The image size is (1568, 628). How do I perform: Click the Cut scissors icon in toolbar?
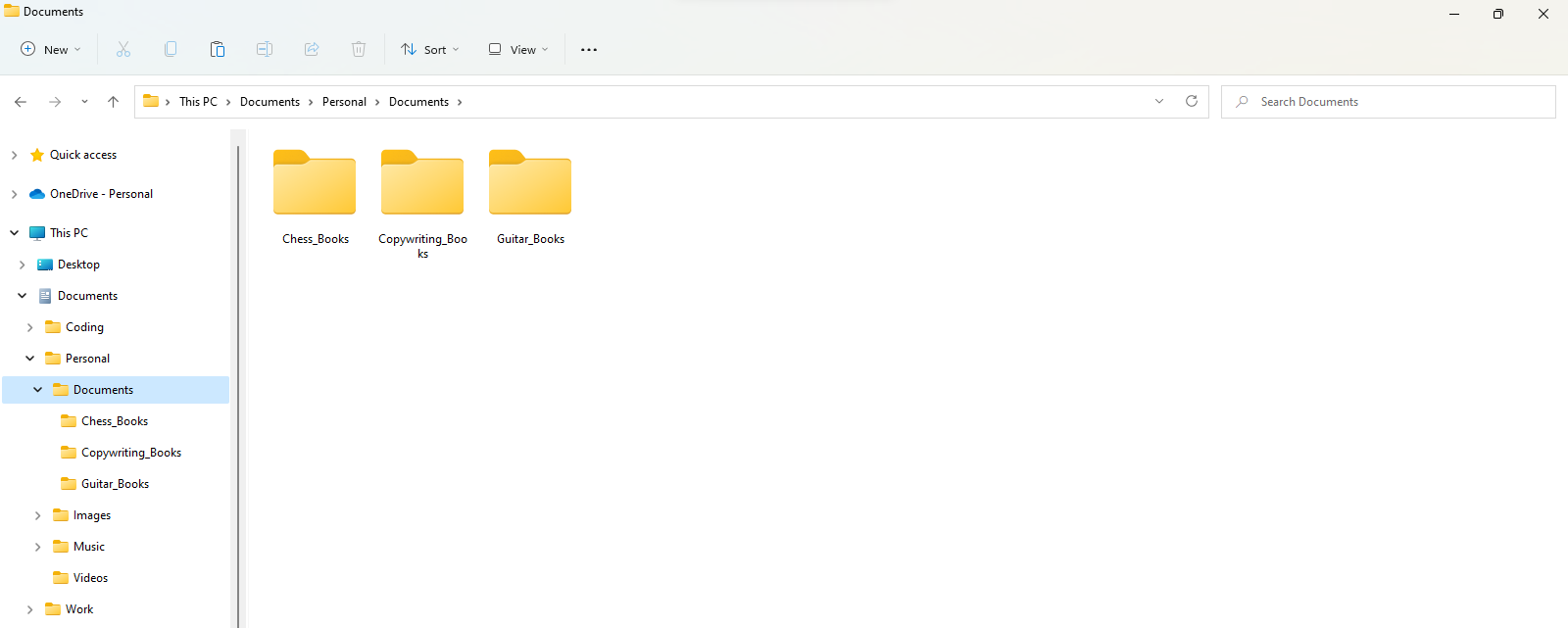click(123, 49)
